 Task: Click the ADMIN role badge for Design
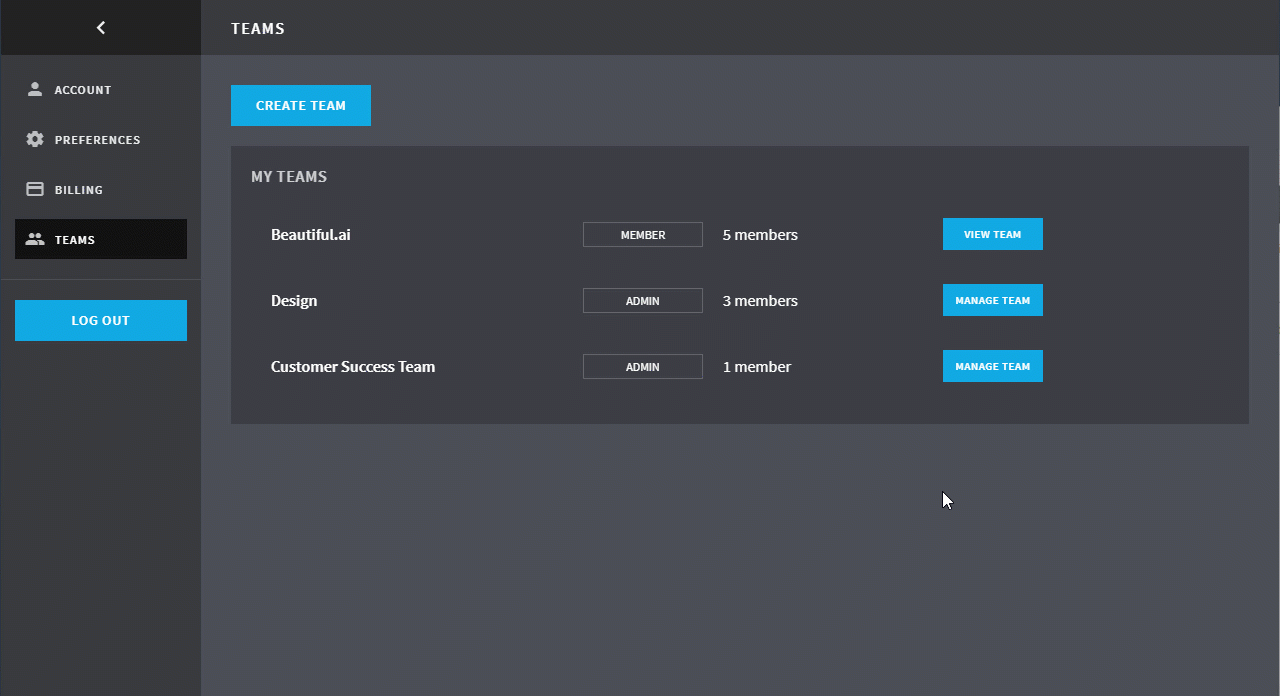pos(643,301)
